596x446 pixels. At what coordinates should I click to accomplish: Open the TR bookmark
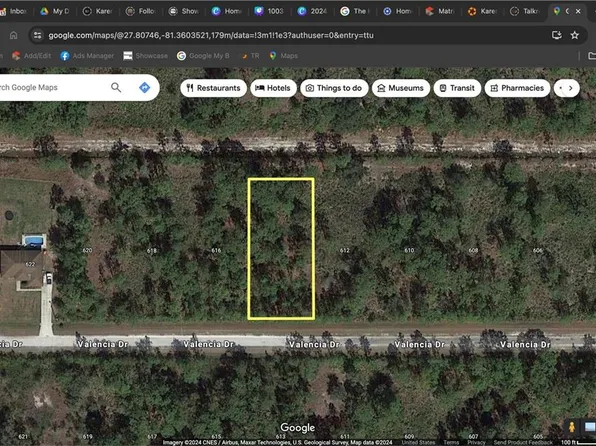250,56
